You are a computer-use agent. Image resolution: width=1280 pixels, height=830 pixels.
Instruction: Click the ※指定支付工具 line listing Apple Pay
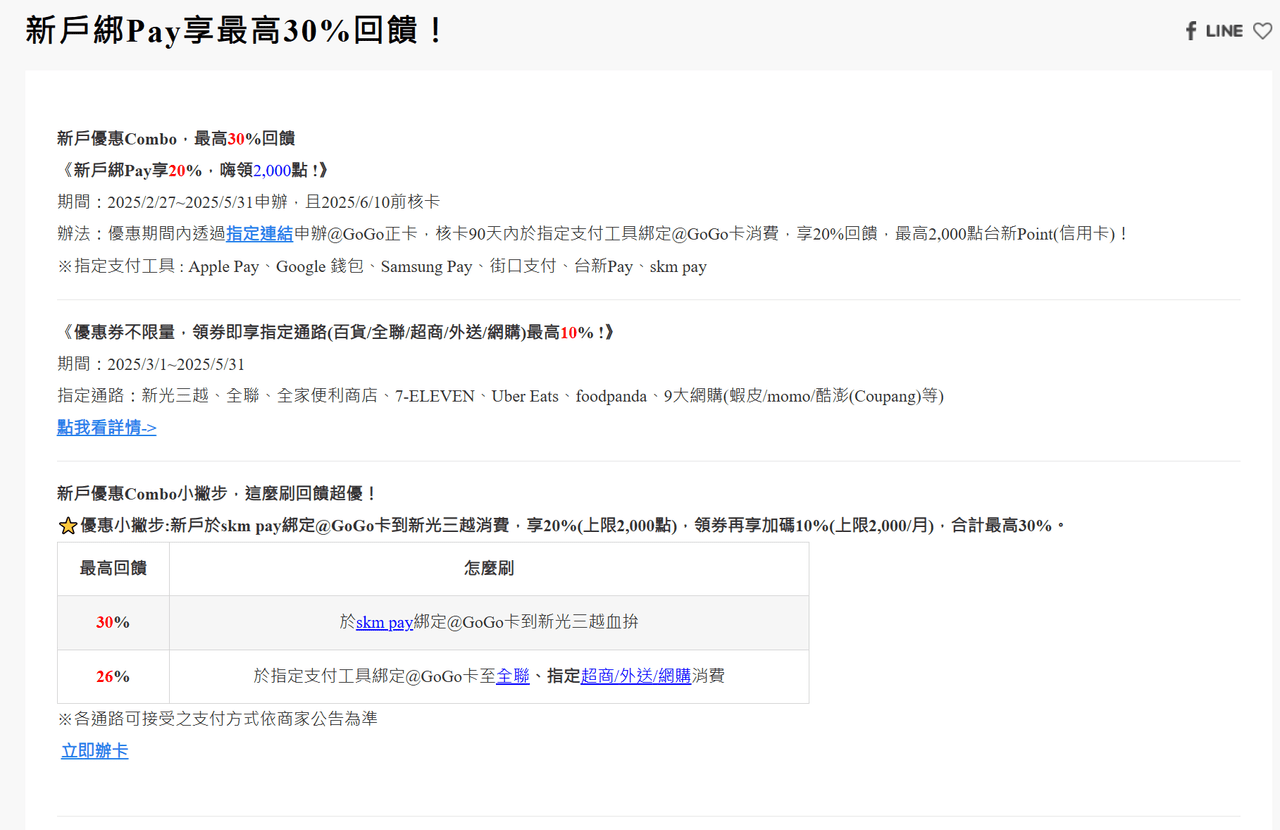[382, 267]
